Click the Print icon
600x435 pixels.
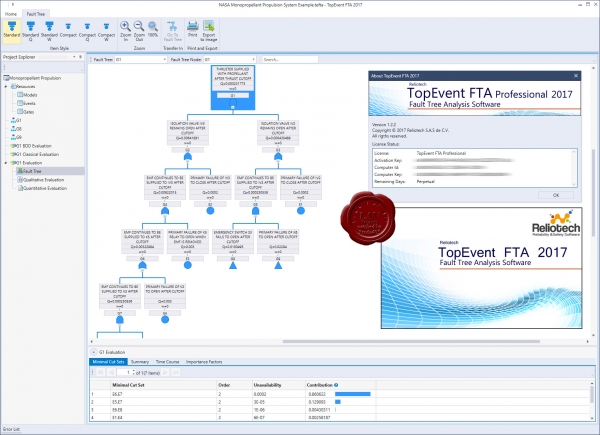pyautogui.click(x=192, y=26)
